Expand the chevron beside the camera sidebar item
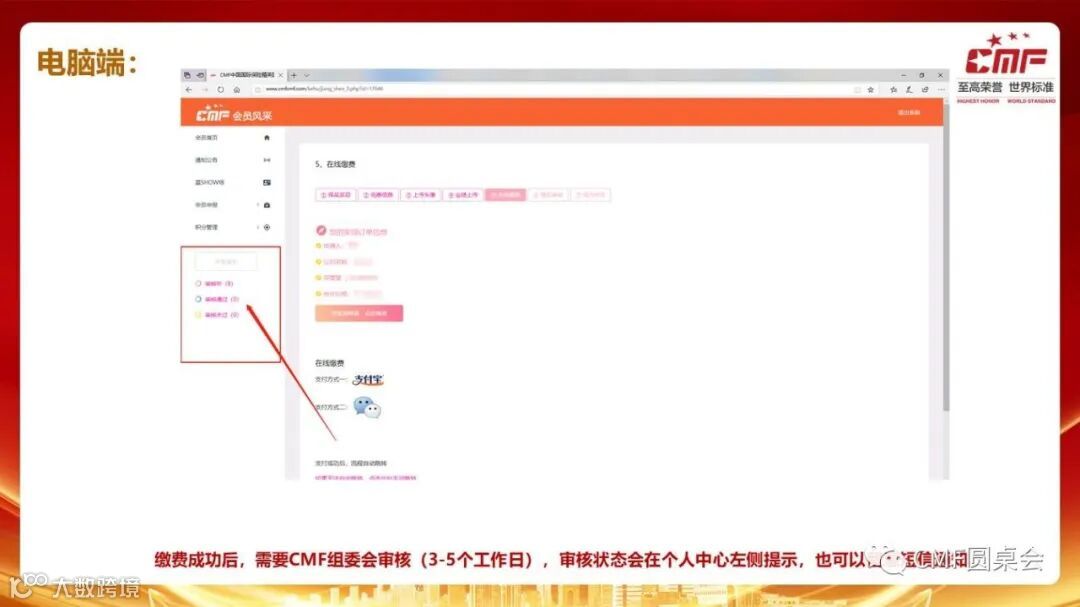Image resolution: width=1080 pixels, height=607 pixels. click(x=258, y=205)
